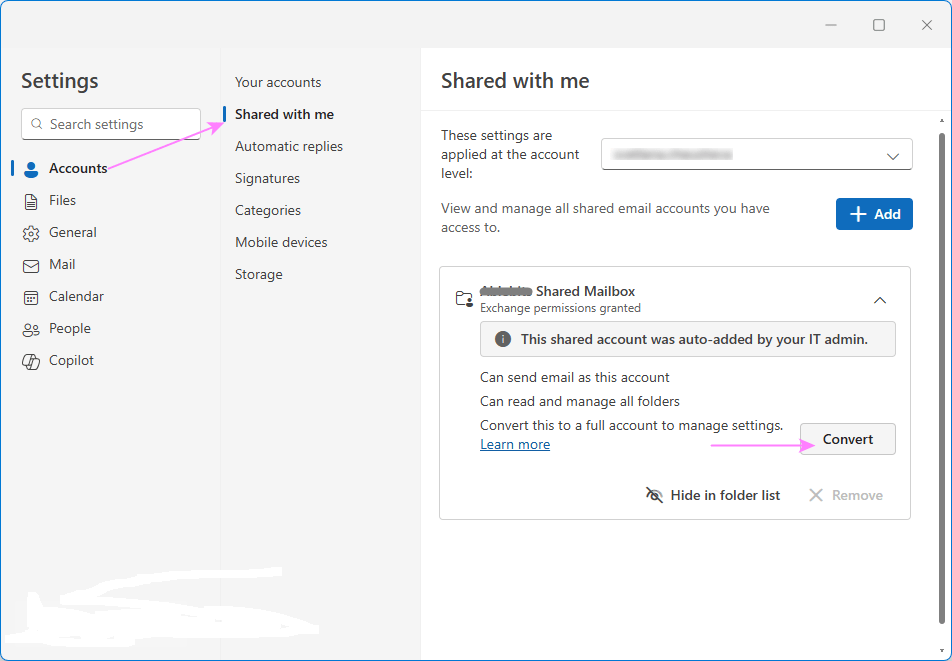Click the Accounts person icon
The height and width of the screenshot is (661, 952).
31,169
